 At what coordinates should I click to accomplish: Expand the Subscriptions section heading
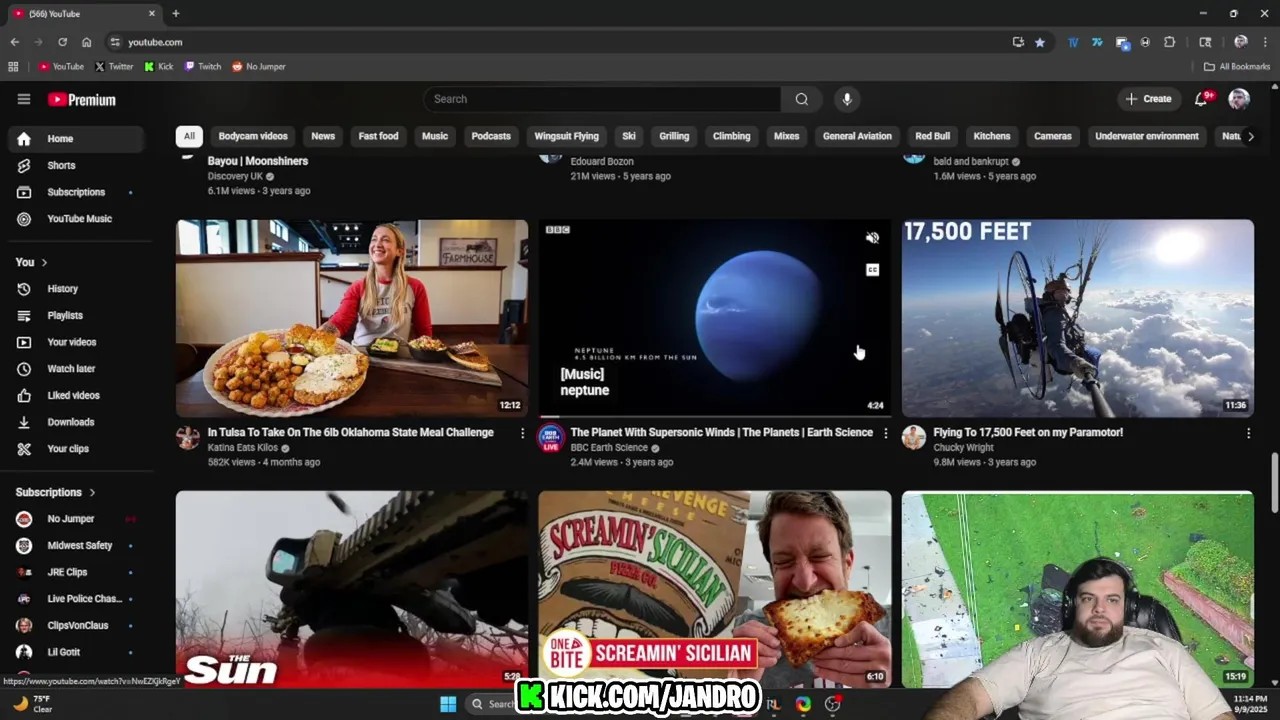(x=55, y=492)
